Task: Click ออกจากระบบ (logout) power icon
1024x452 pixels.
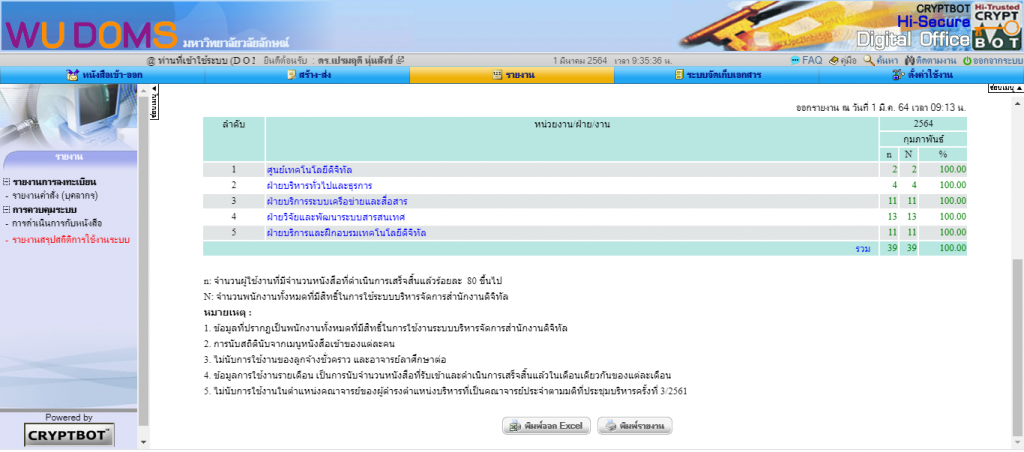Action: (967, 60)
